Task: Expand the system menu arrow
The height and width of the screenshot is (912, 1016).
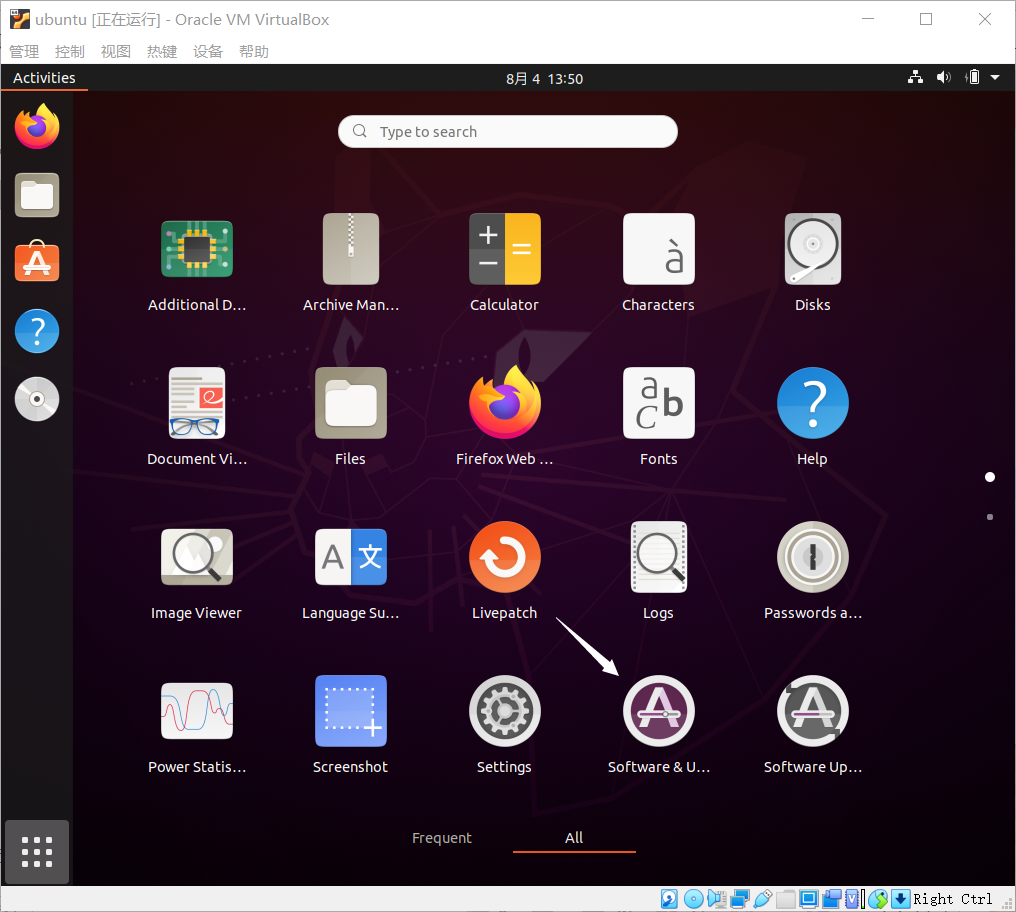Action: (995, 77)
